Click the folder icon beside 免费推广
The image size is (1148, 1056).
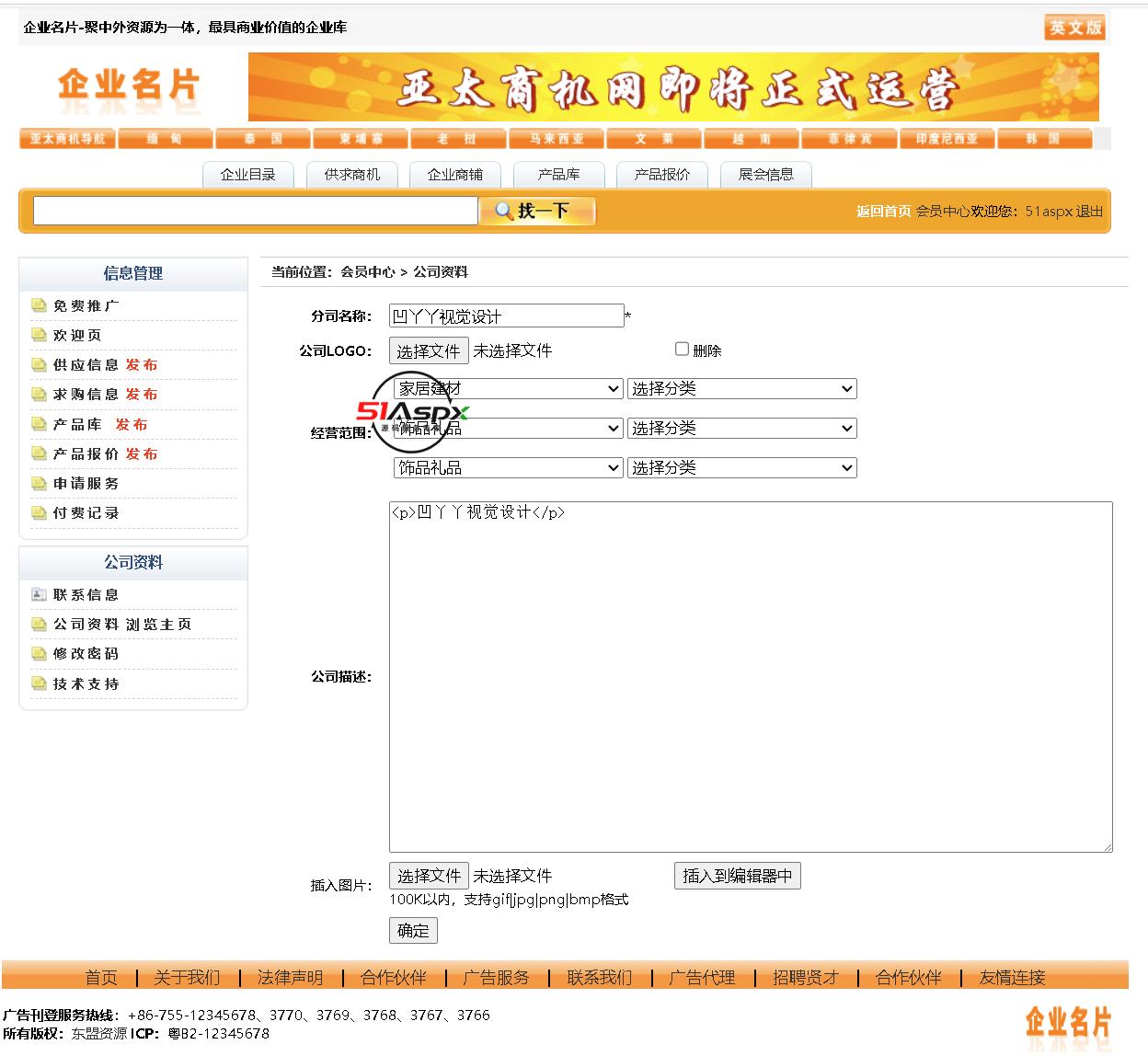(39, 305)
